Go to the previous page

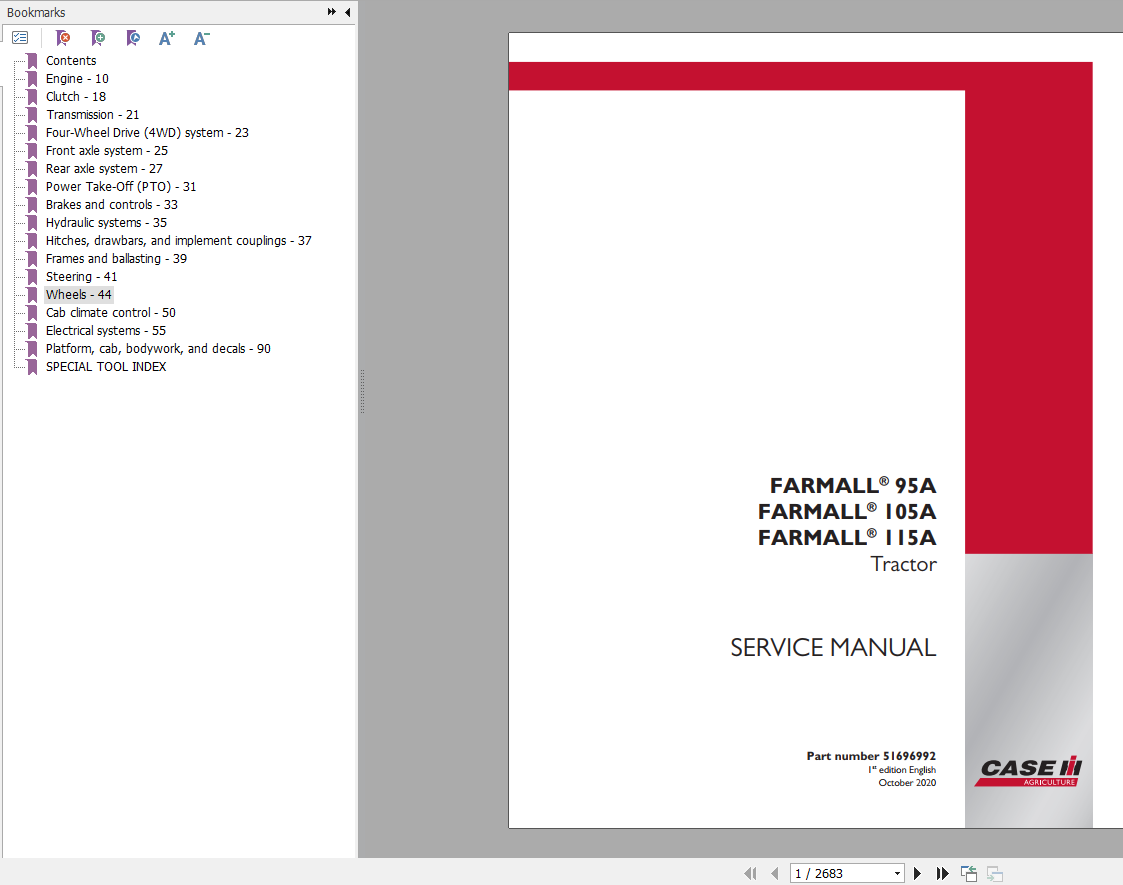[x=774, y=874]
